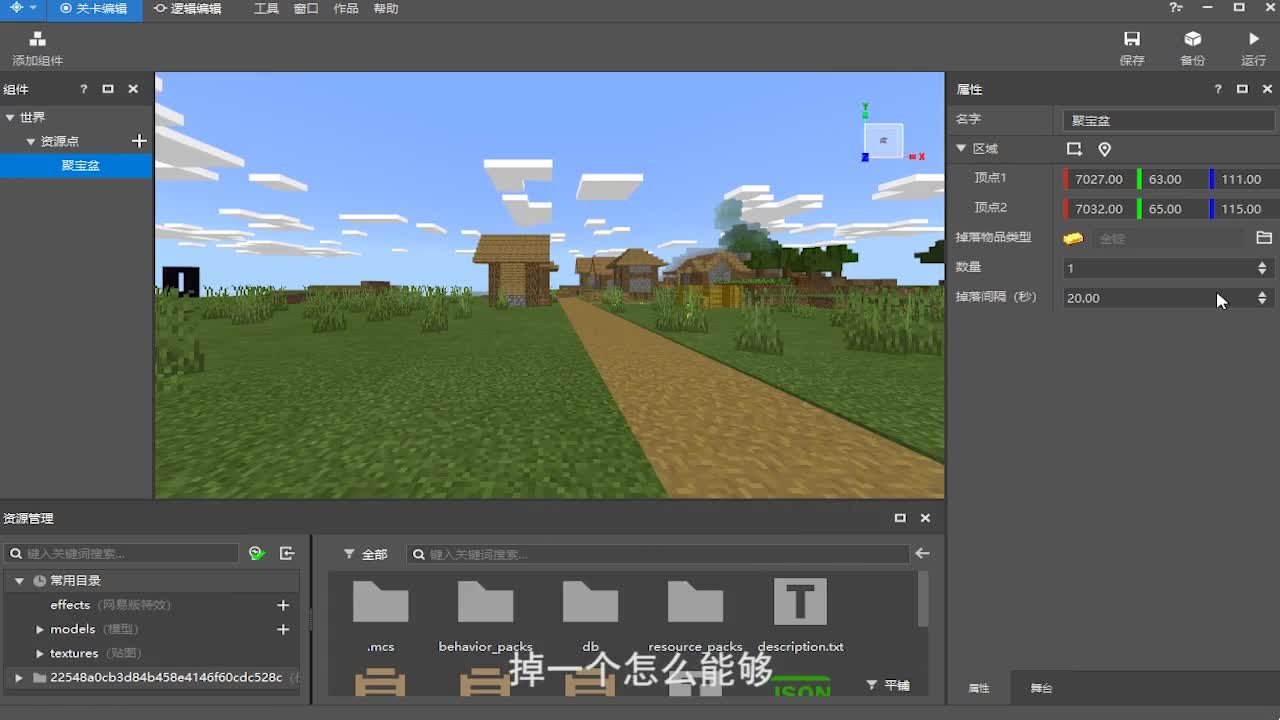Viewport: 1280px width, 720px height.
Task: Open the behavior_packs folder
Action: [485, 615]
